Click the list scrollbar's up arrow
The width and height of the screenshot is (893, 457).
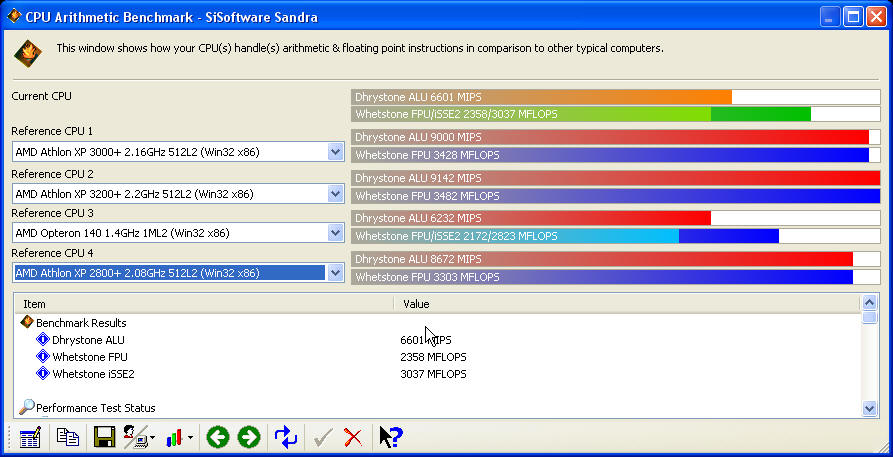[x=870, y=303]
